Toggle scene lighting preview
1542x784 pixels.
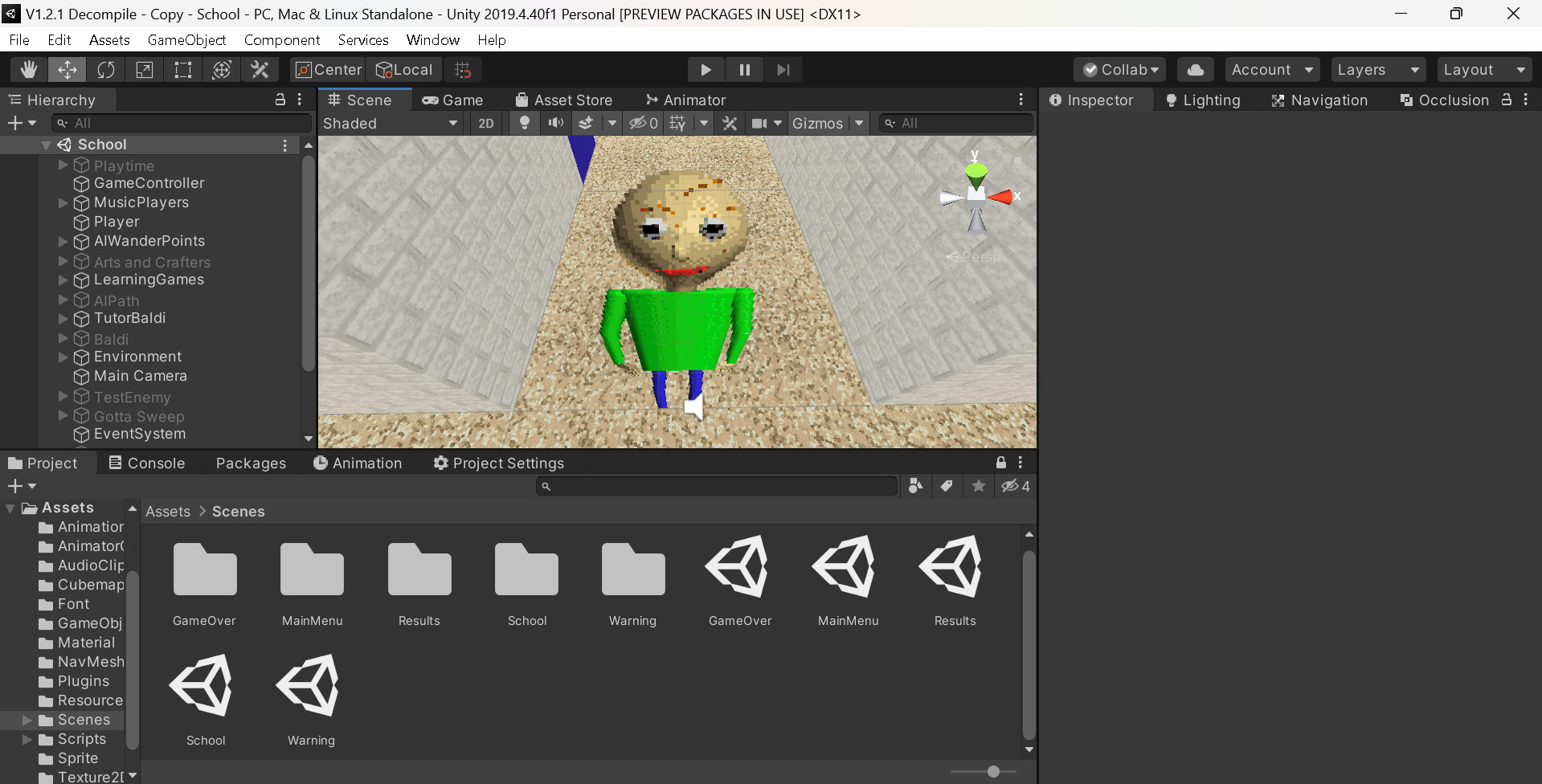(x=524, y=123)
